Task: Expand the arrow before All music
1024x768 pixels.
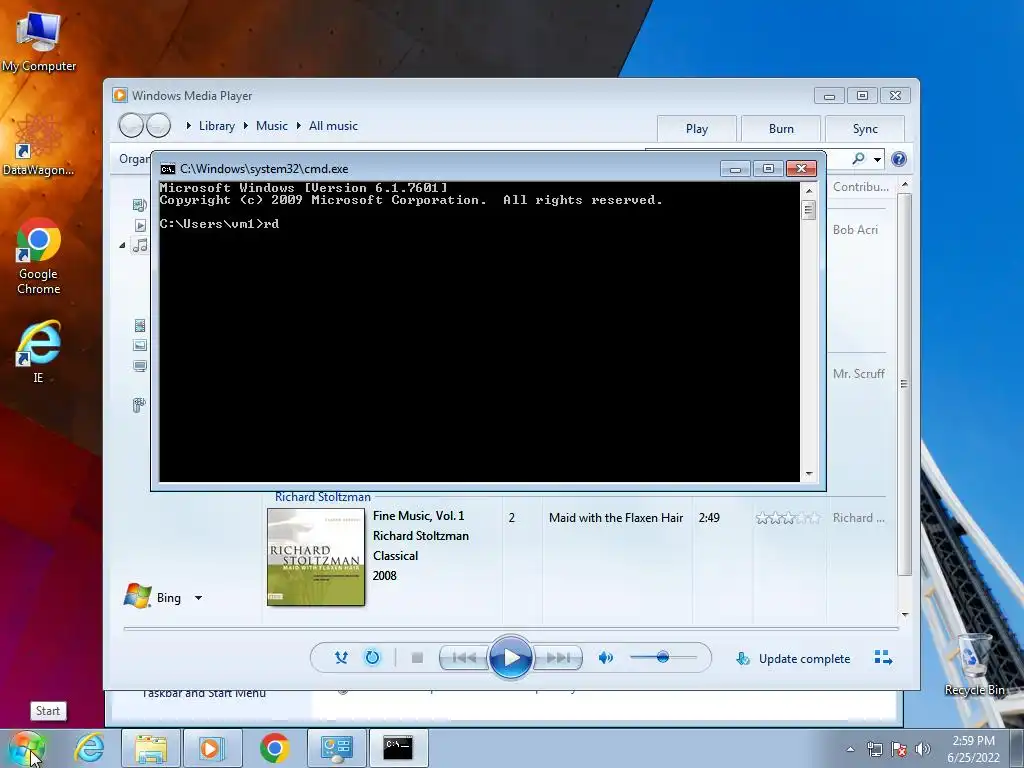Action: pyautogui.click(x=298, y=125)
